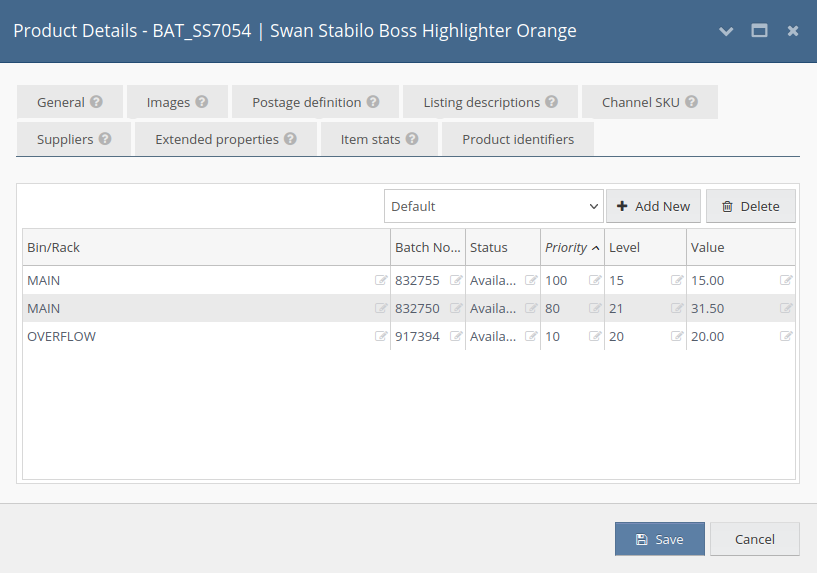Switch to the General tab
The width and height of the screenshot is (817, 573).
click(x=70, y=102)
